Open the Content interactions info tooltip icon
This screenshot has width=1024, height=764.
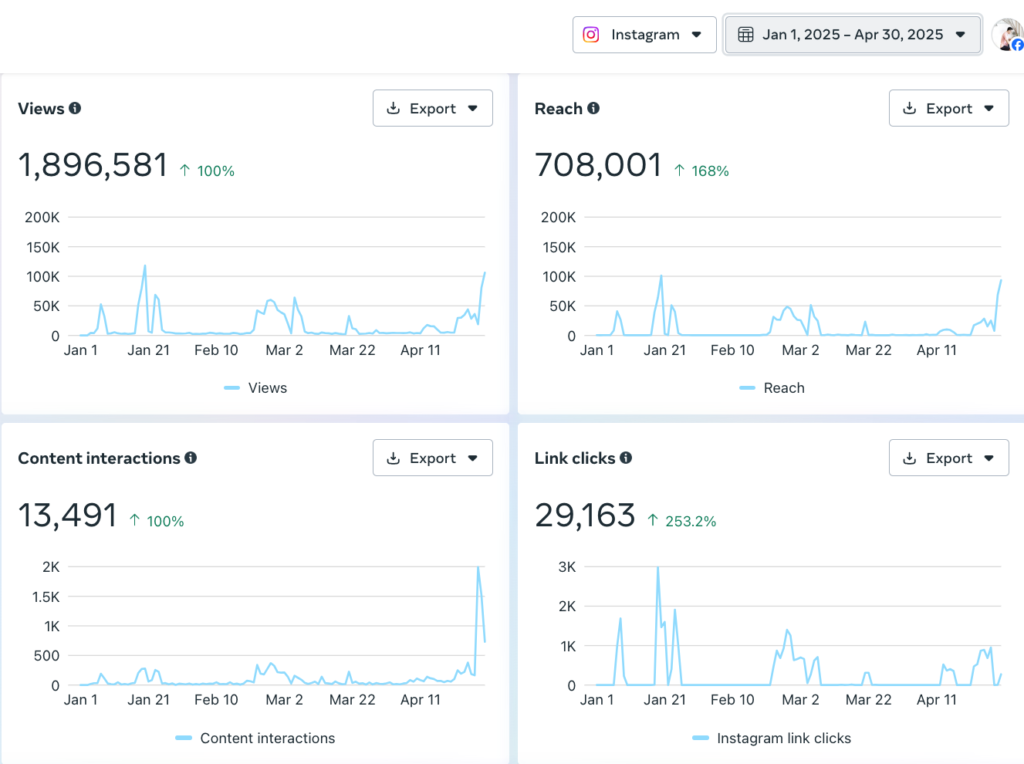191,458
